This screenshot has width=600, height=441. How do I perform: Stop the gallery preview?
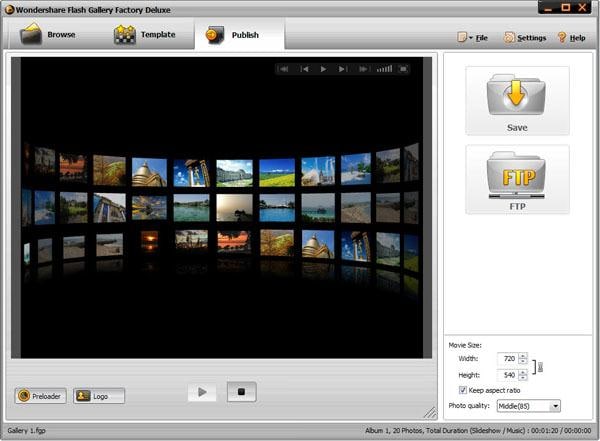point(241,392)
